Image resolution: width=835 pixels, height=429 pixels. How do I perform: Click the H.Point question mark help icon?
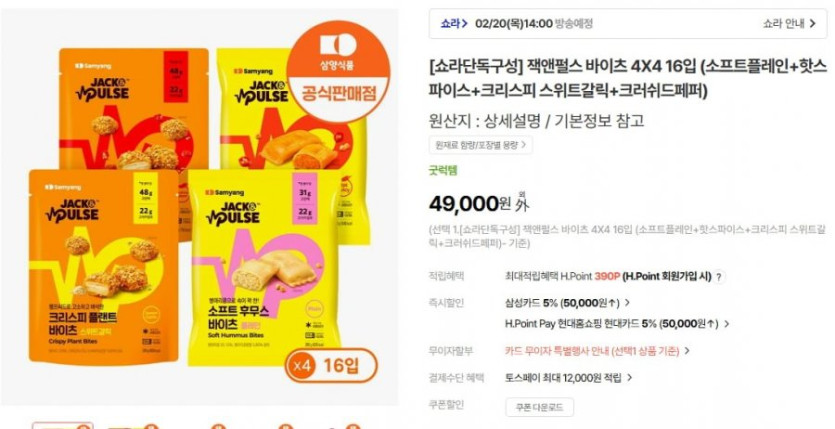(719, 277)
